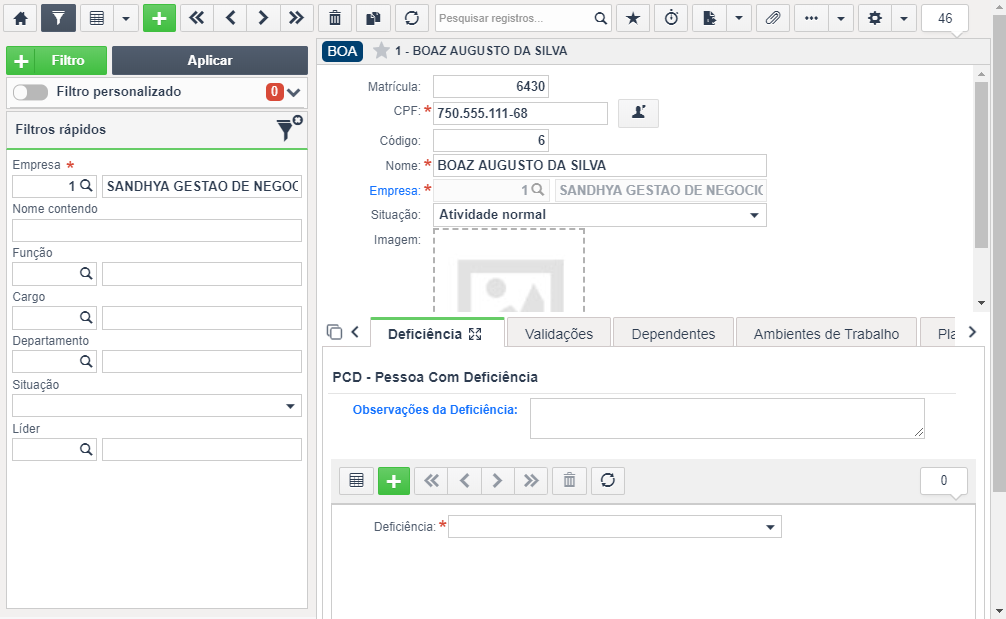Jump to the first record in main toolbar
Screen dimensions: 1006x619
click(197, 18)
